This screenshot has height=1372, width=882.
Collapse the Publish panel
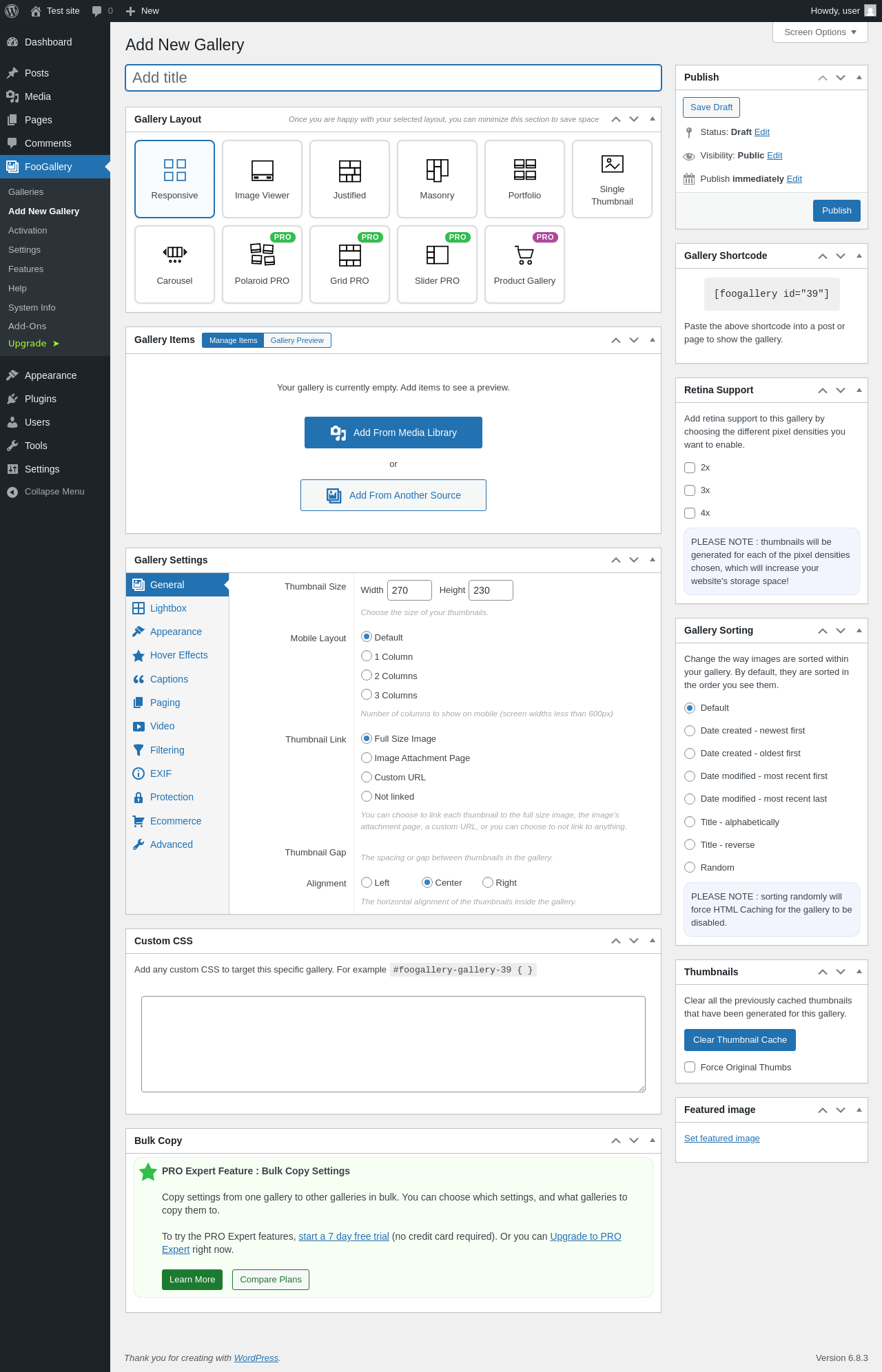click(x=859, y=78)
